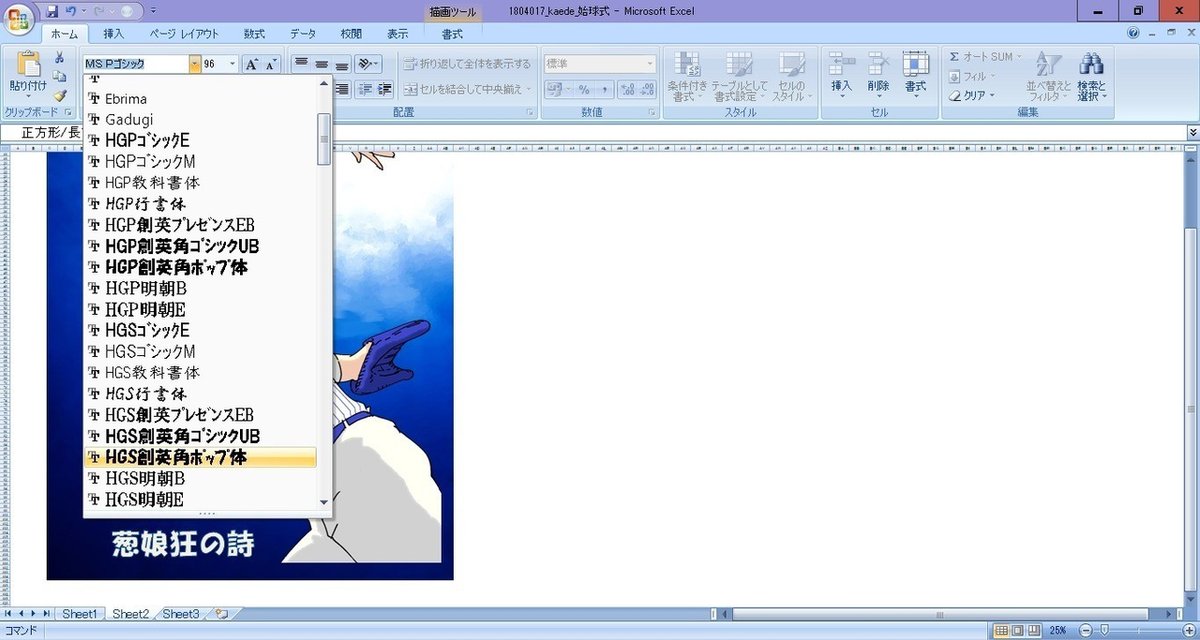Select the HGP教科書体 font
This screenshot has width=1200, height=640.
pos(200,183)
